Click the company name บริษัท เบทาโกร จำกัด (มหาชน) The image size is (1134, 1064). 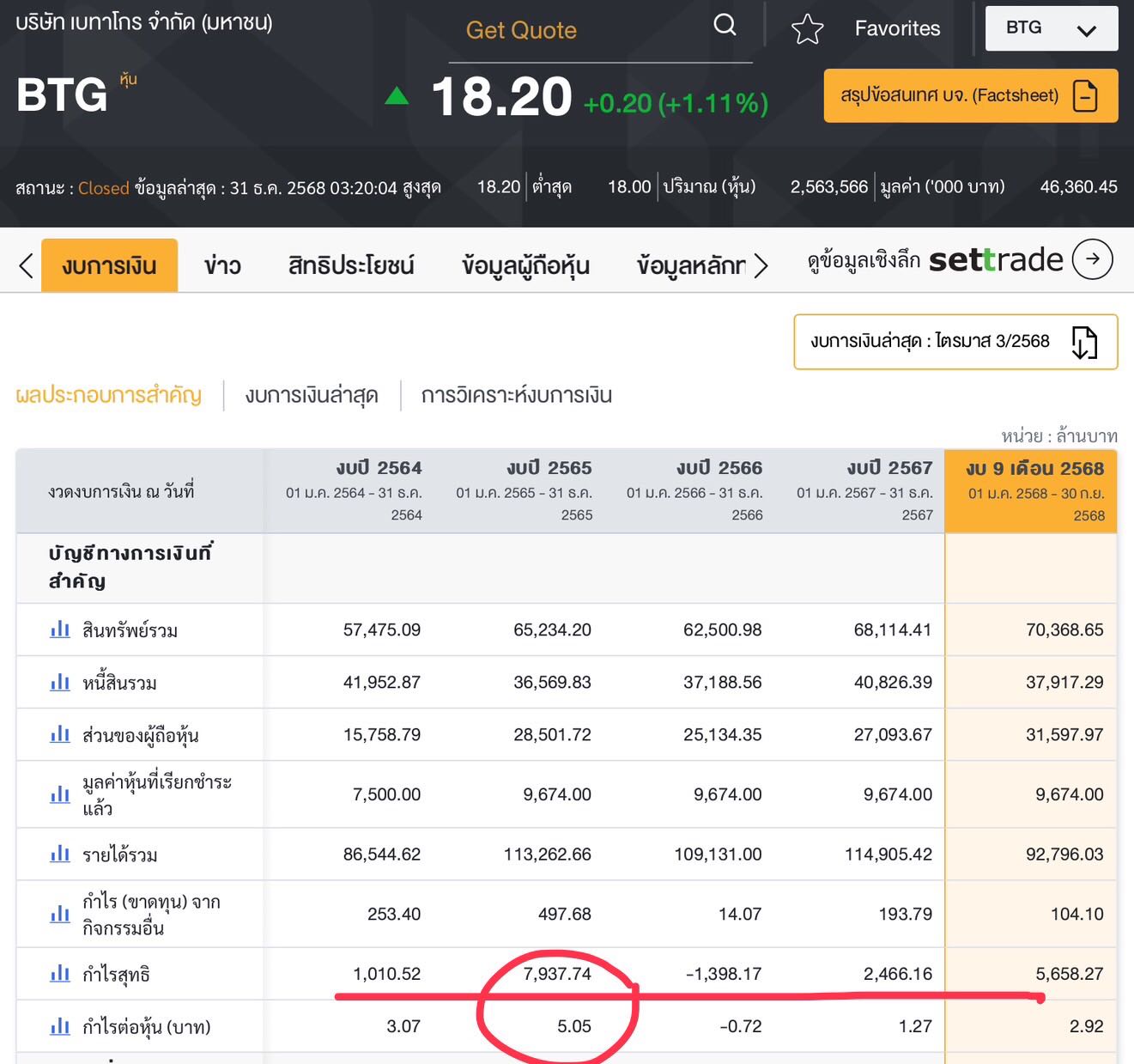144,22
